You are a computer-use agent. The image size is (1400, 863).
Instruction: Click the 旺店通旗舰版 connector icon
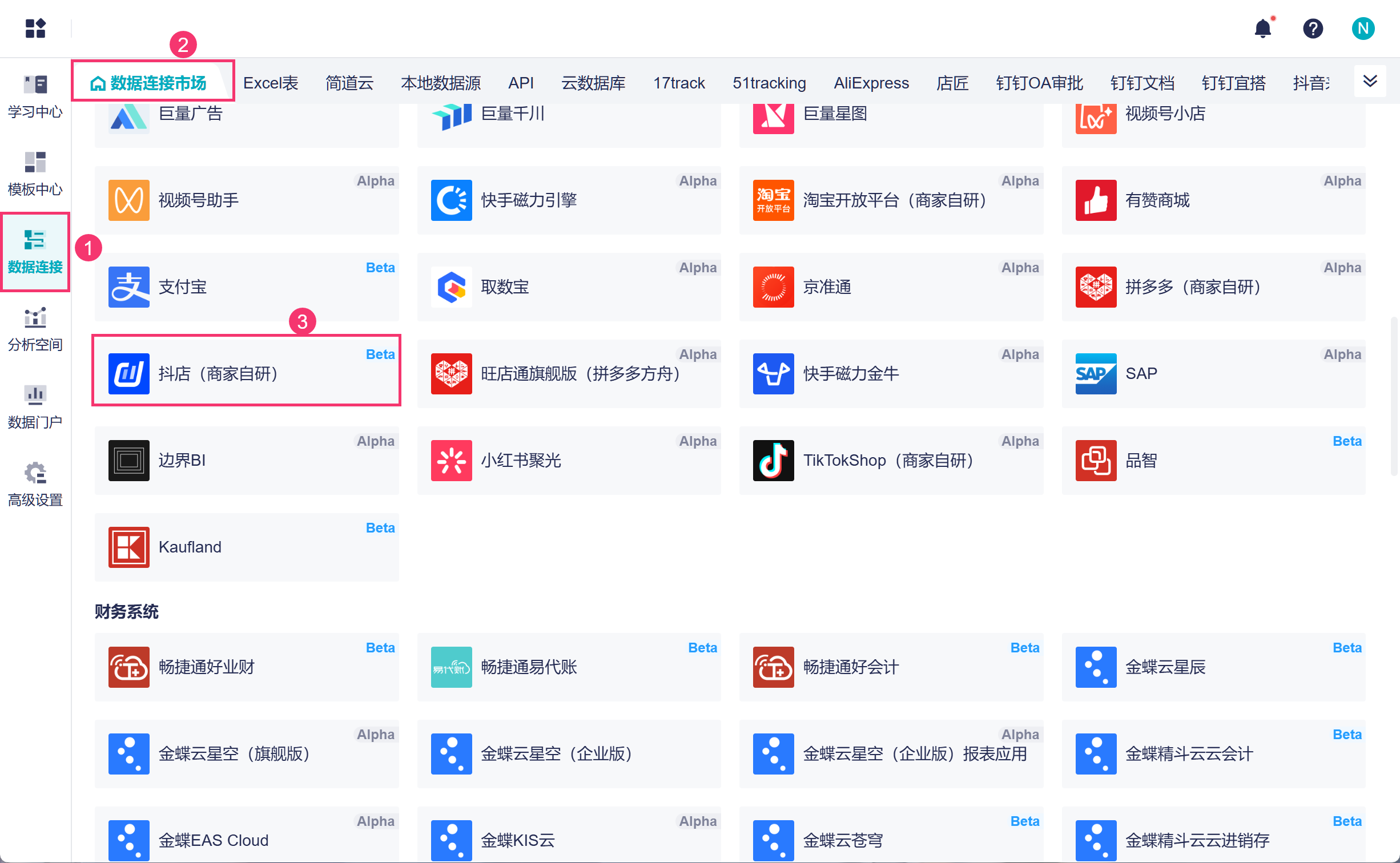click(452, 374)
